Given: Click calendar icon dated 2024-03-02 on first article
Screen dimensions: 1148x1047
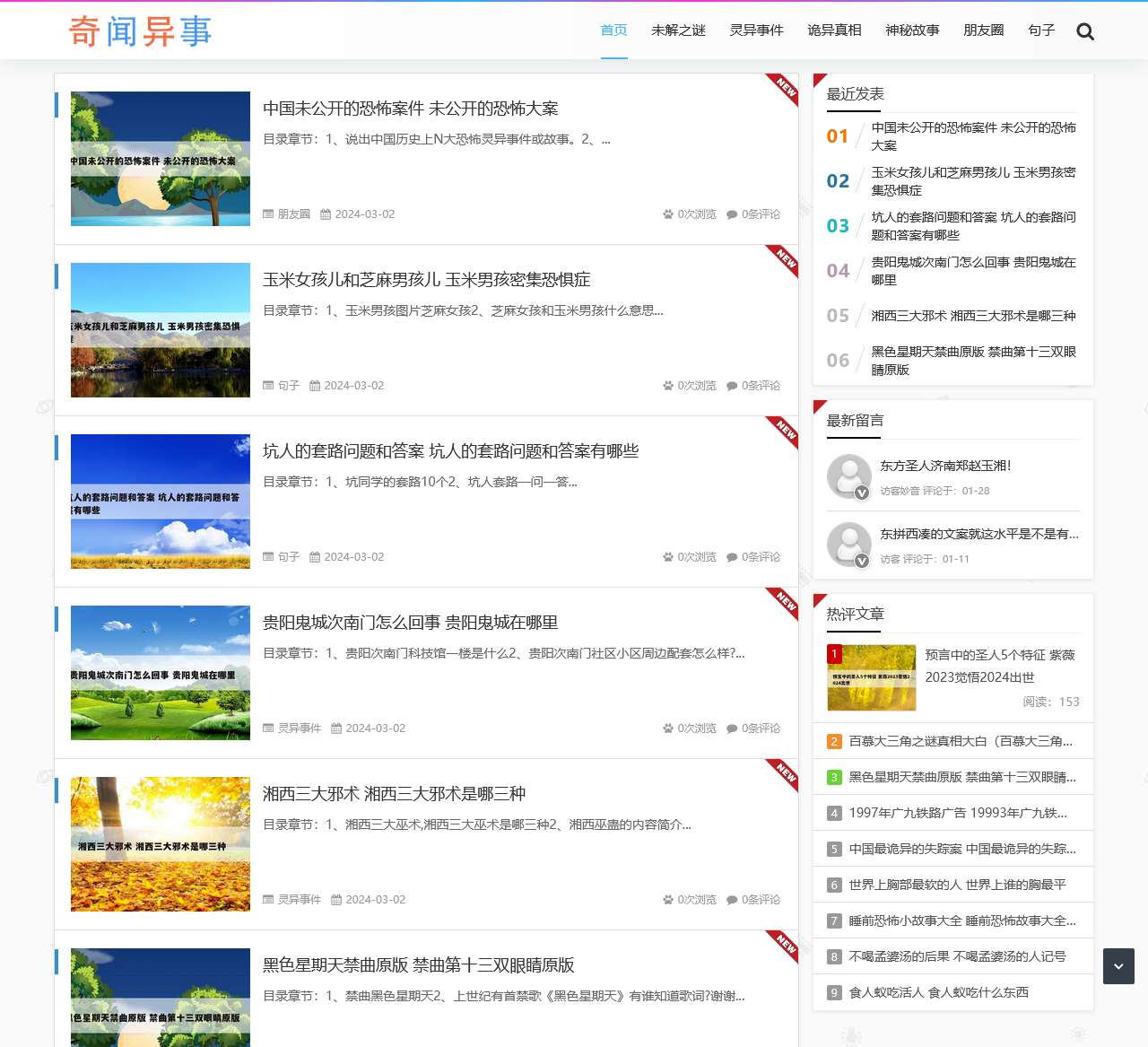Looking at the screenshot, I should point(326,214).
